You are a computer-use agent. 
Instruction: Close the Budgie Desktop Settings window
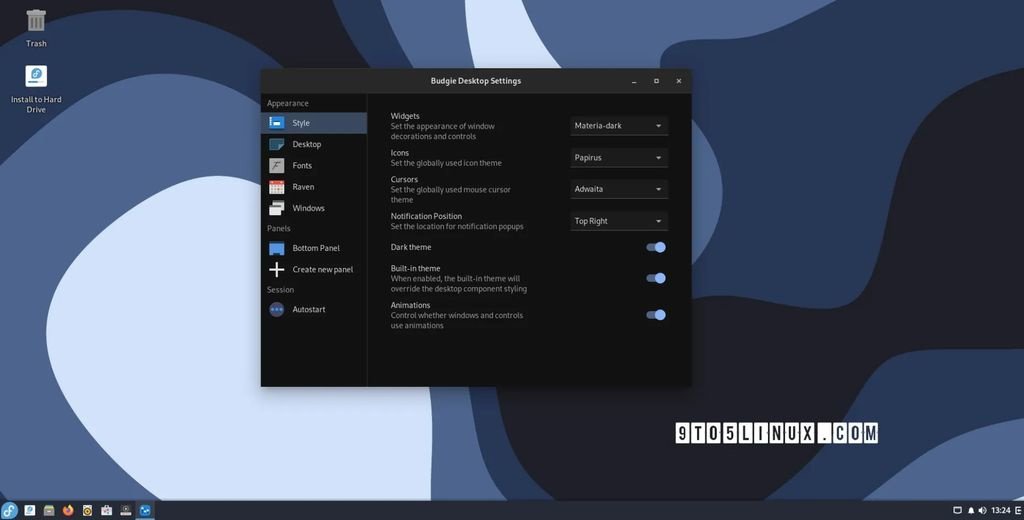point(679,81)
